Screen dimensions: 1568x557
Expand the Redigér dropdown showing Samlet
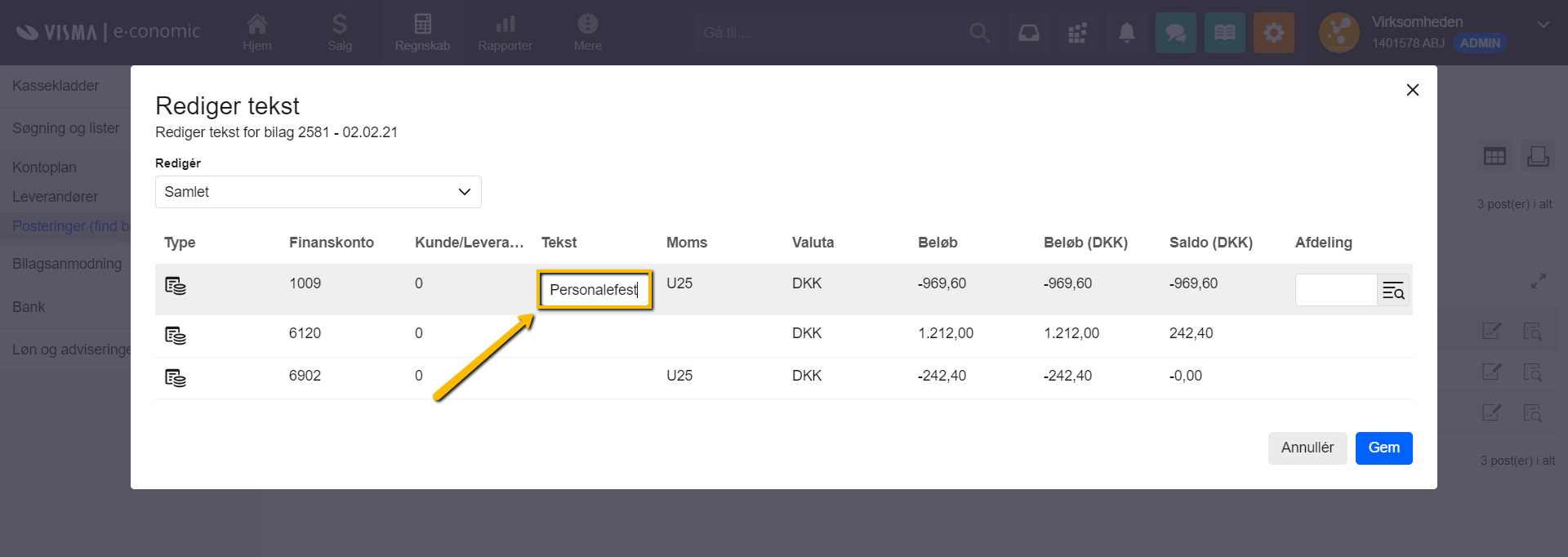click(x=318, y=192)
